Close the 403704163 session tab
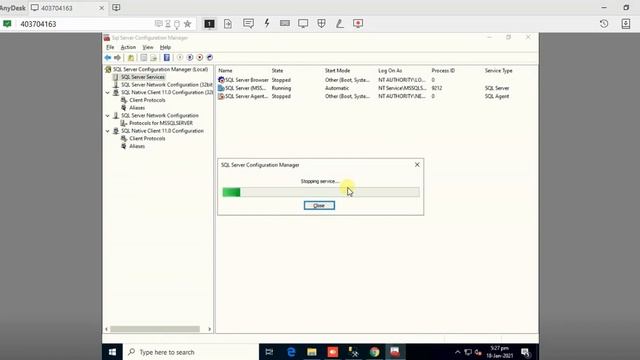Image resolution: width=640 pixels, height=360 pixels. pyautogui.click(x=102, y=8)
